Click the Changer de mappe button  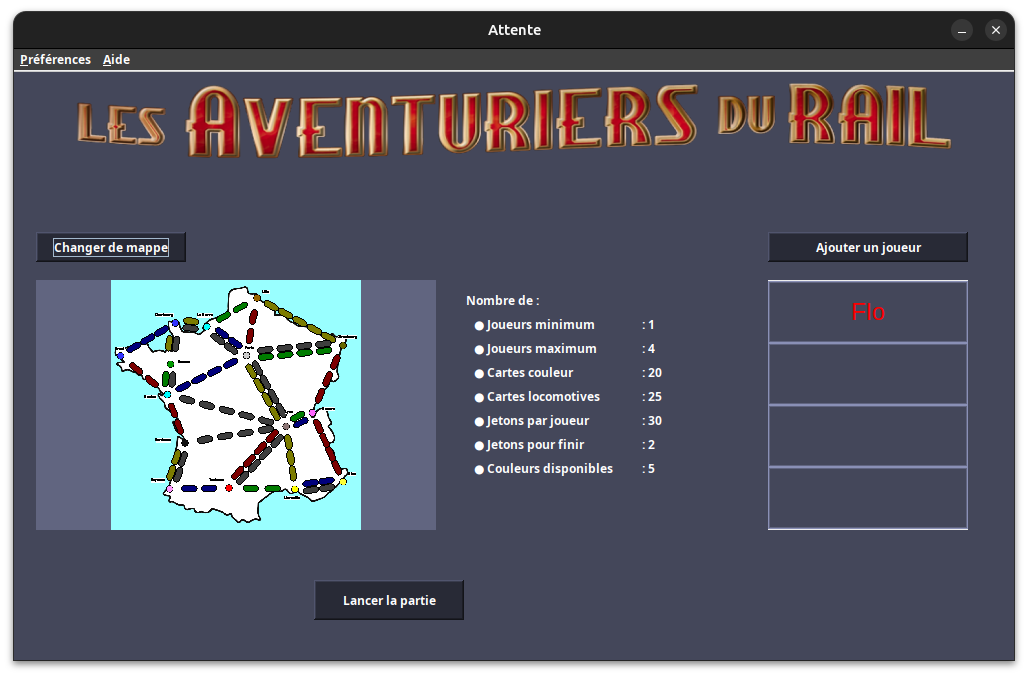point(111,247)
